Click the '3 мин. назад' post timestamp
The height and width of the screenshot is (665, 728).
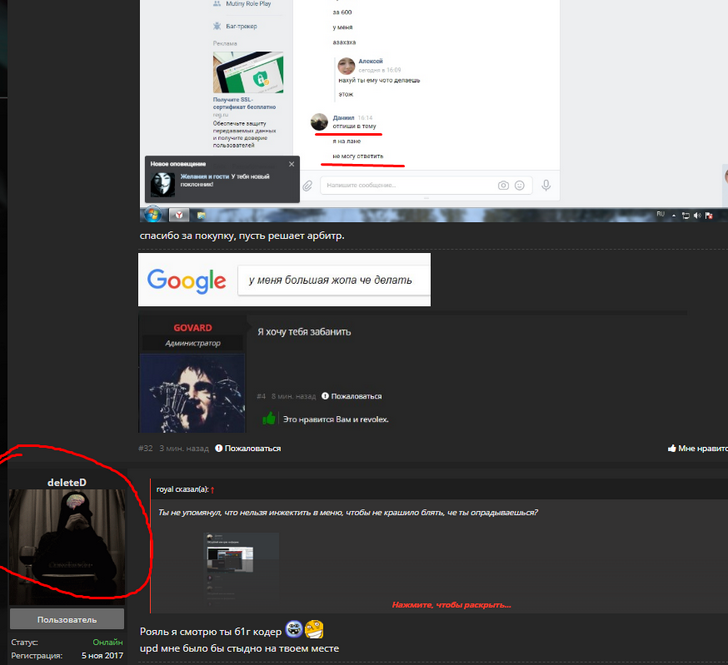tap(184, 448)
